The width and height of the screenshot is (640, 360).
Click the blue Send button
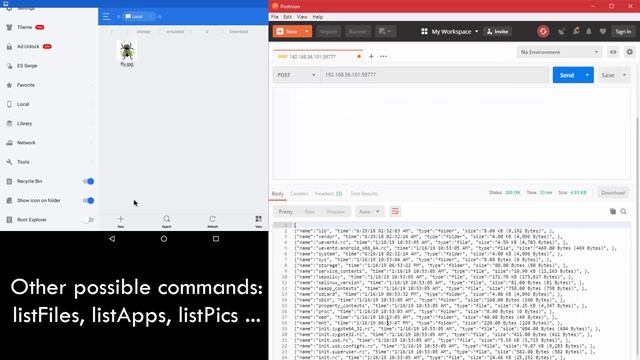pos(567,75)
